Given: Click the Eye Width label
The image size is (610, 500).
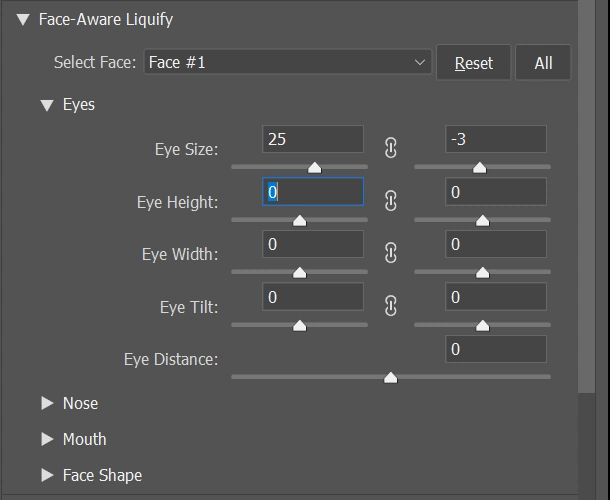Looking at the screenshot, I should click(180, 254).
